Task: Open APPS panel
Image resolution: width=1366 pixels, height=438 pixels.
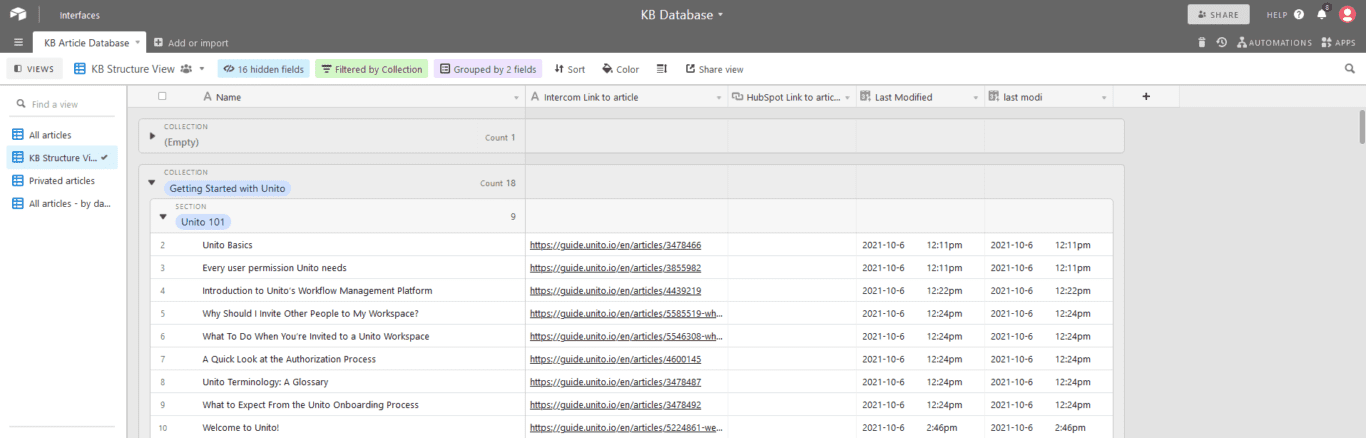Action: point(1339,43)
